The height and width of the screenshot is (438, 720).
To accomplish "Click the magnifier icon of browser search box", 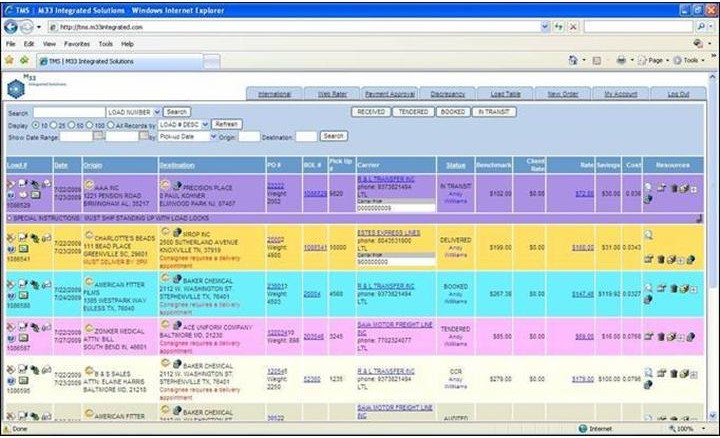I will 701,27.
